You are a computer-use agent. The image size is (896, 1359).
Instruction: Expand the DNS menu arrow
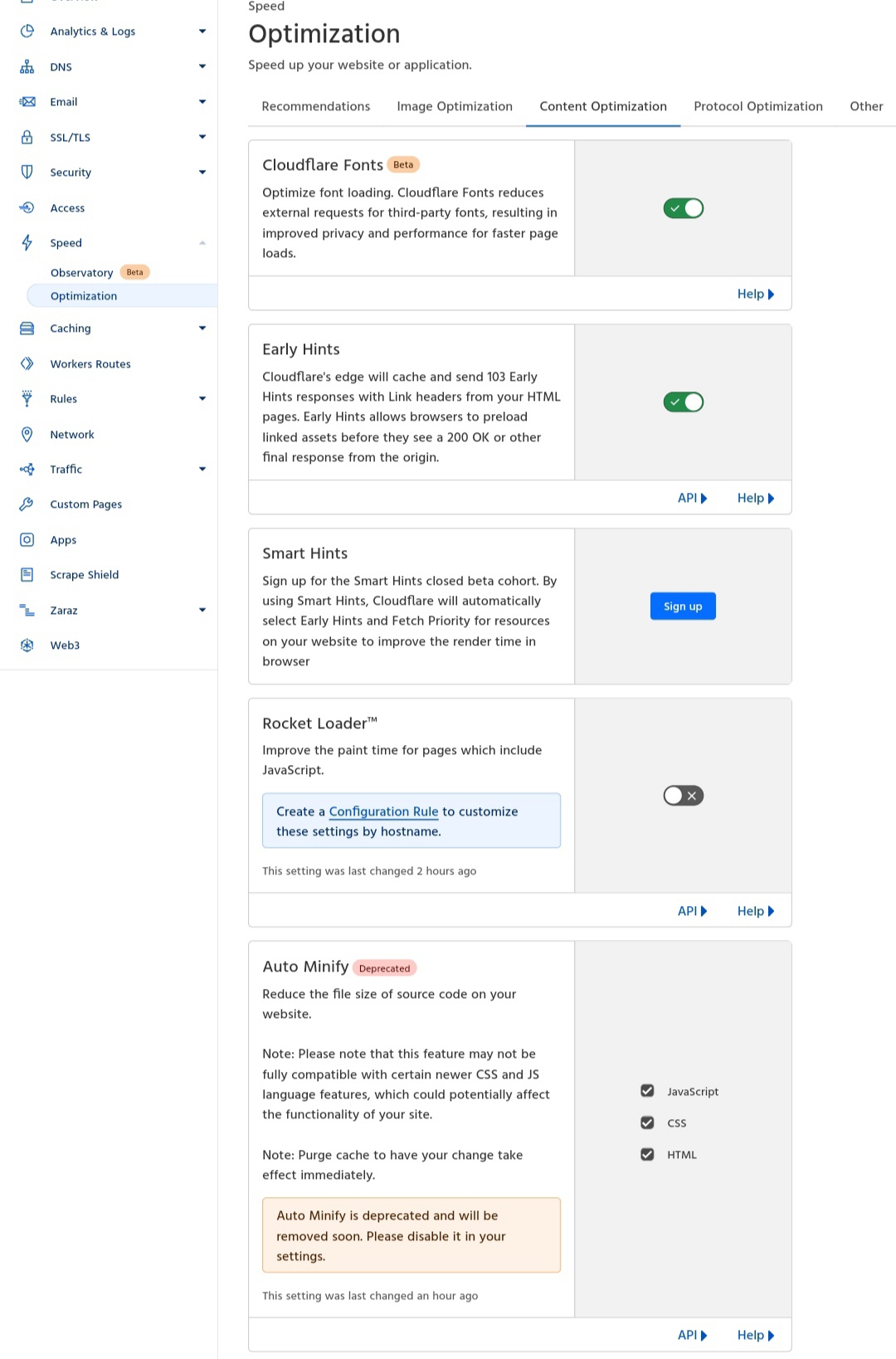click(x=202, y=66)
